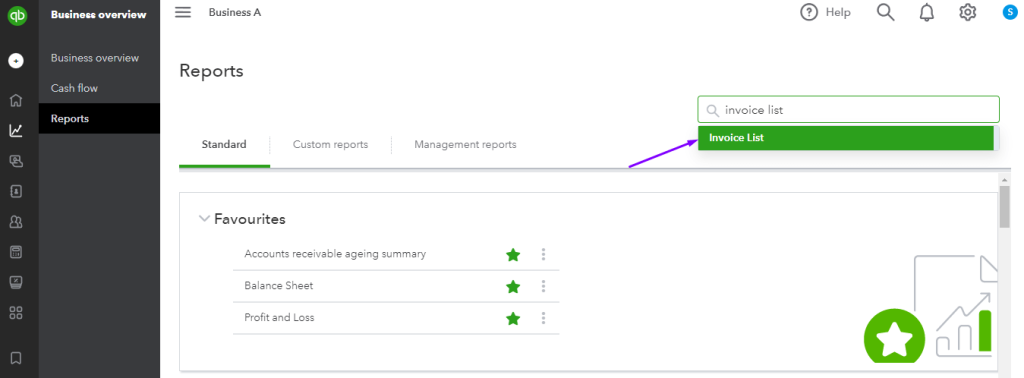This screenshot has width=1024, height=378.
Task: Go to the Home dashboard icon
Action: 16,101
